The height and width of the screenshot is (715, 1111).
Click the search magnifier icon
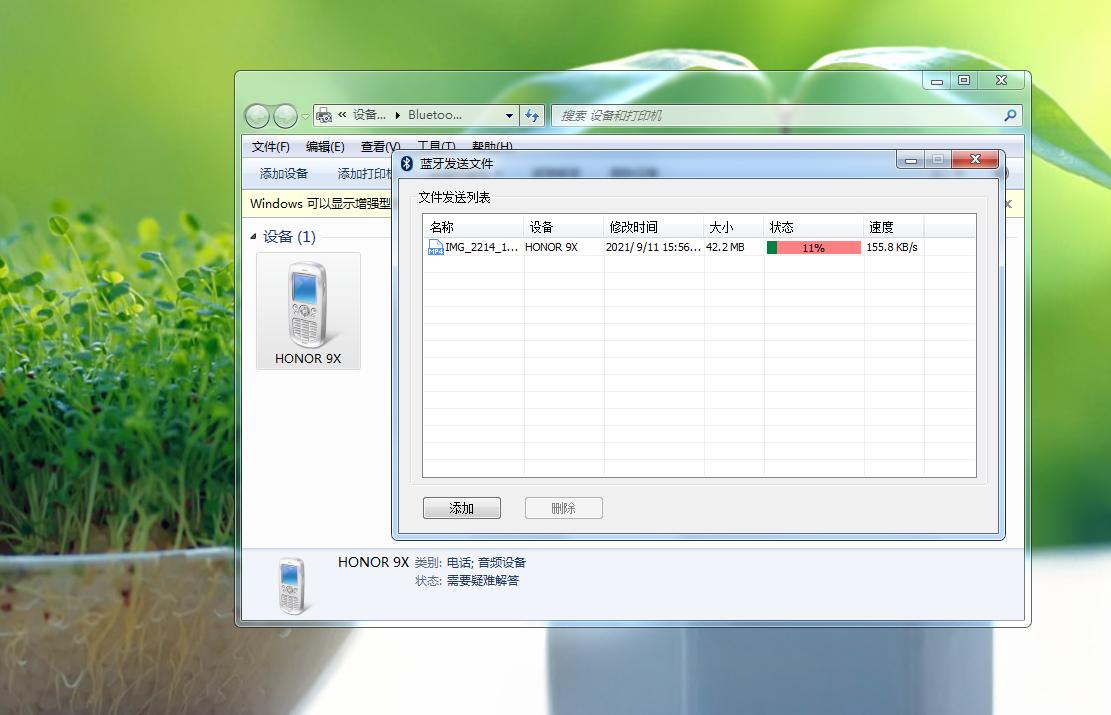point(1010,115)
